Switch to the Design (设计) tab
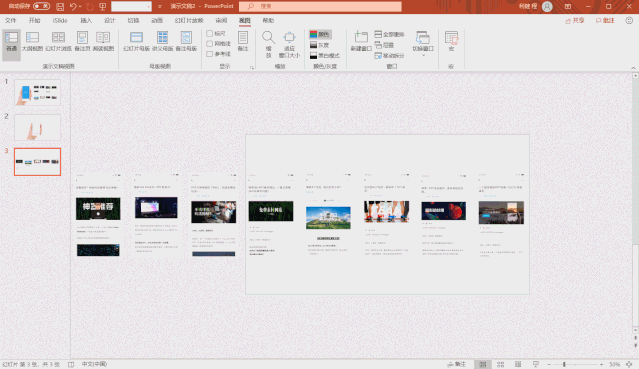This screenshot has width=639, height=369. [x=110, y=20]
